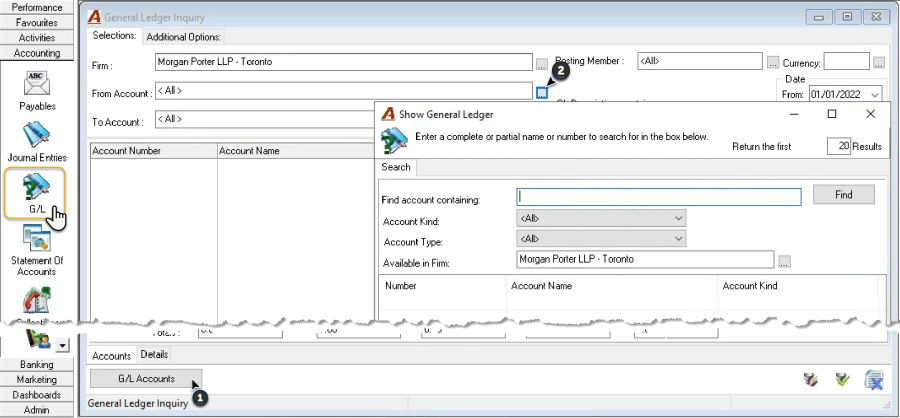
Task: Open the Marketing sidebar section
Action: (37, 380)
